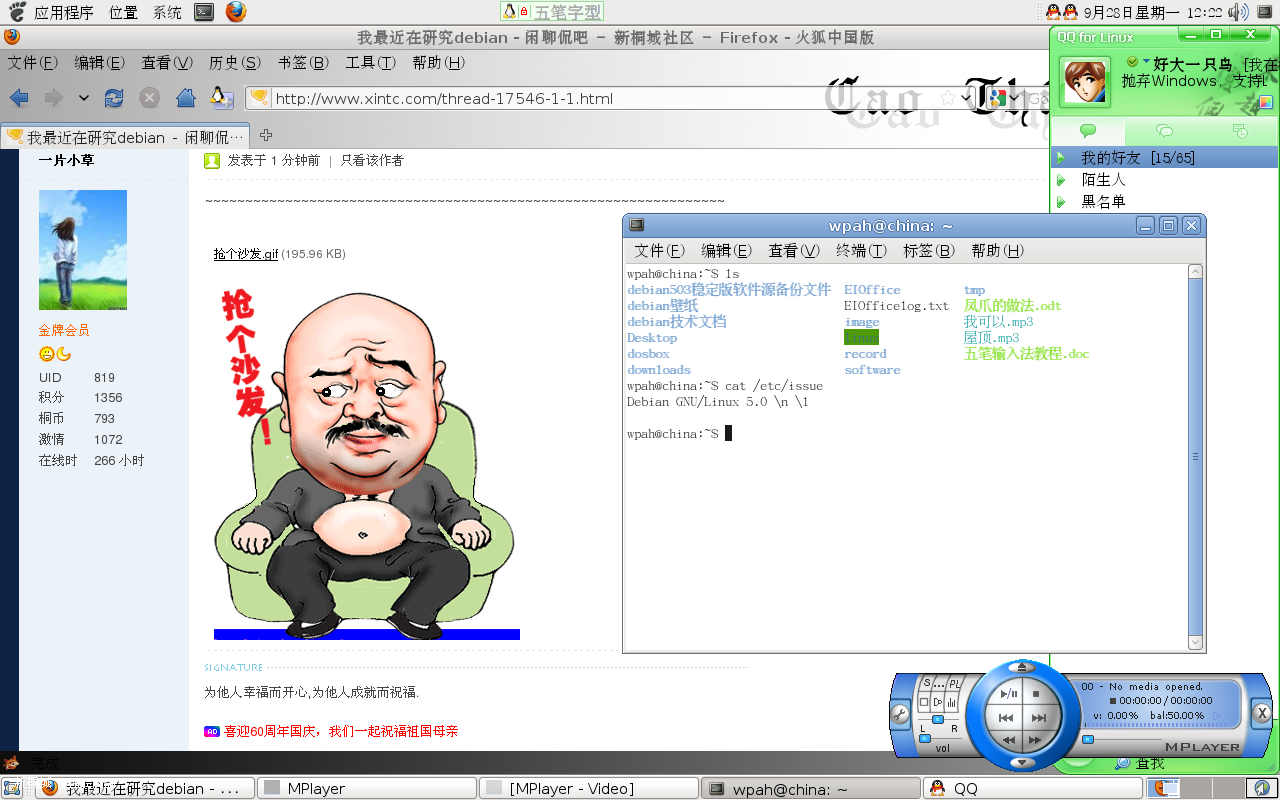
Task: Click the Firefox home icon
Action: (185, 98)
